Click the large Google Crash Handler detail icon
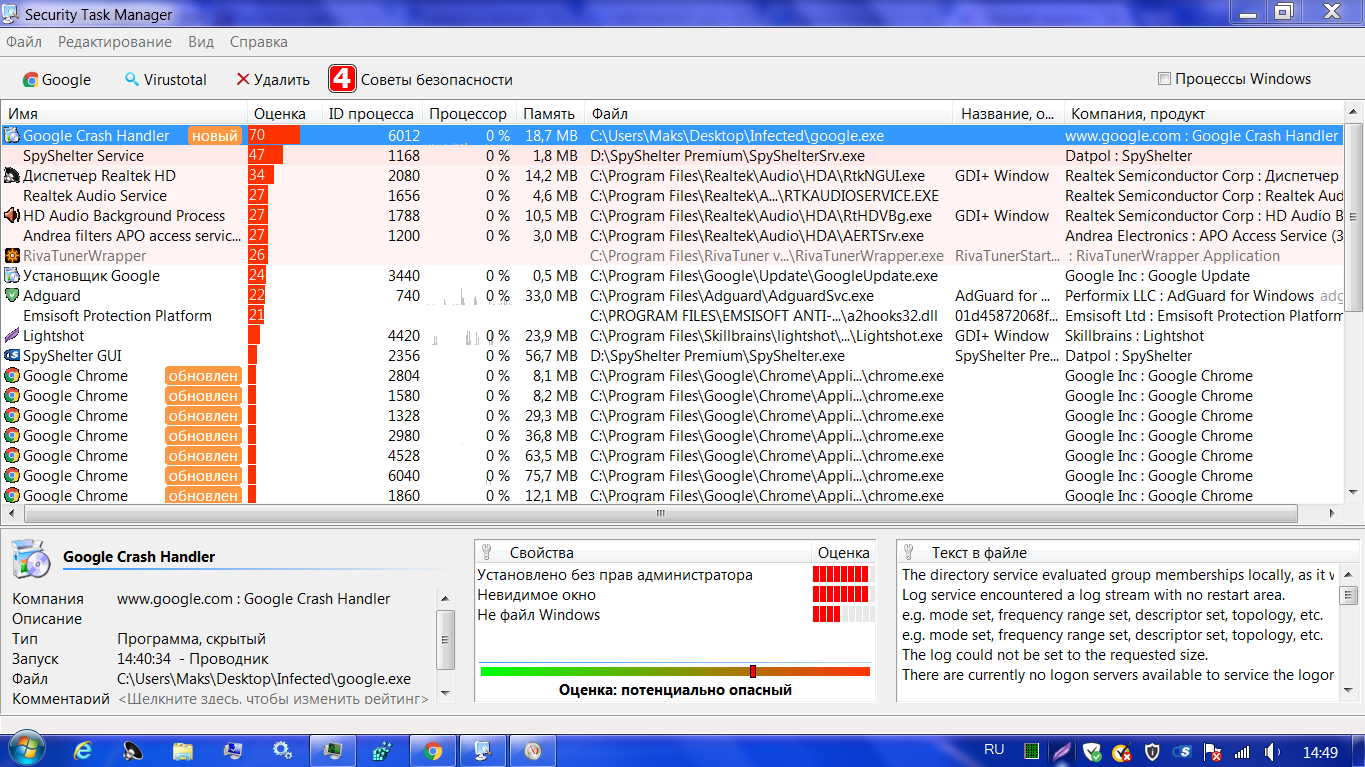The image size is (1365, 767). tap(31, 559)
